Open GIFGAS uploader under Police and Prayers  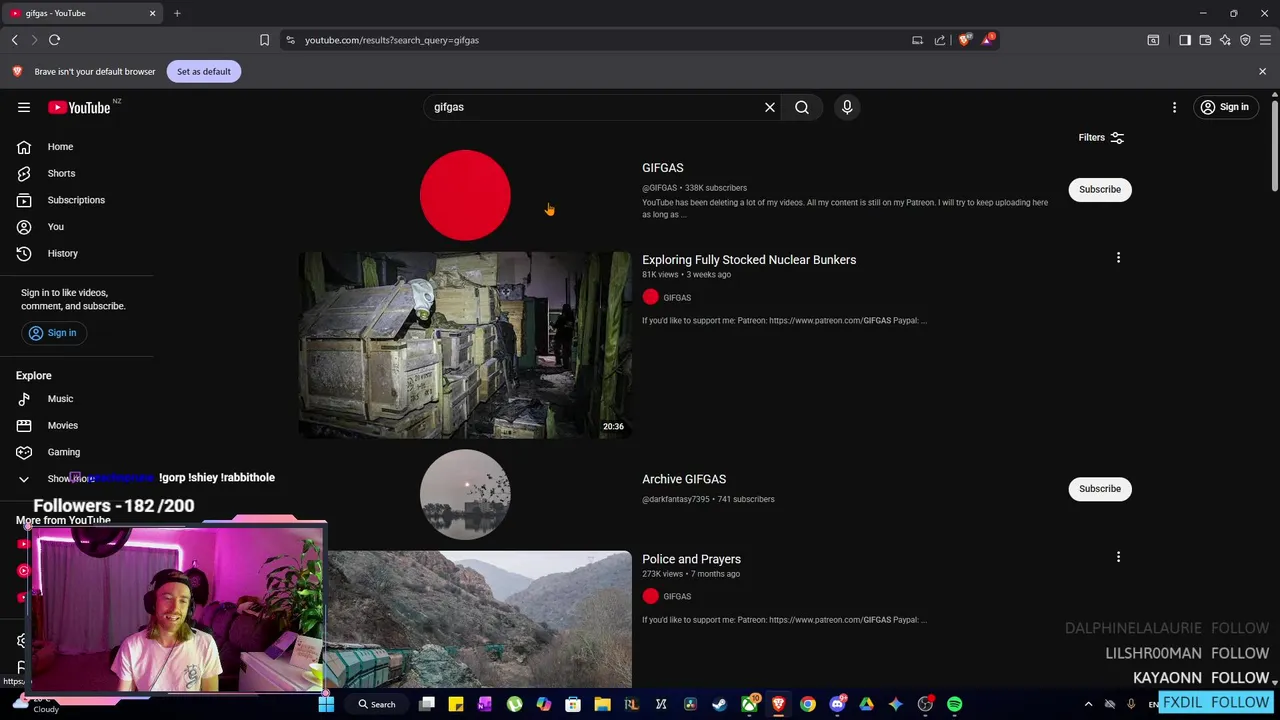tap(677, 597)
